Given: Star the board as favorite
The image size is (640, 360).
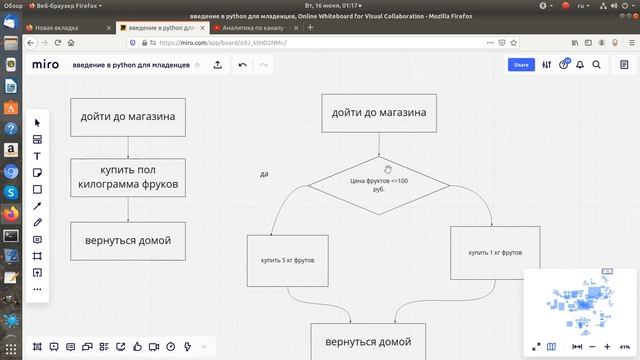Looking at the screenshot, I should coord(198,65).
